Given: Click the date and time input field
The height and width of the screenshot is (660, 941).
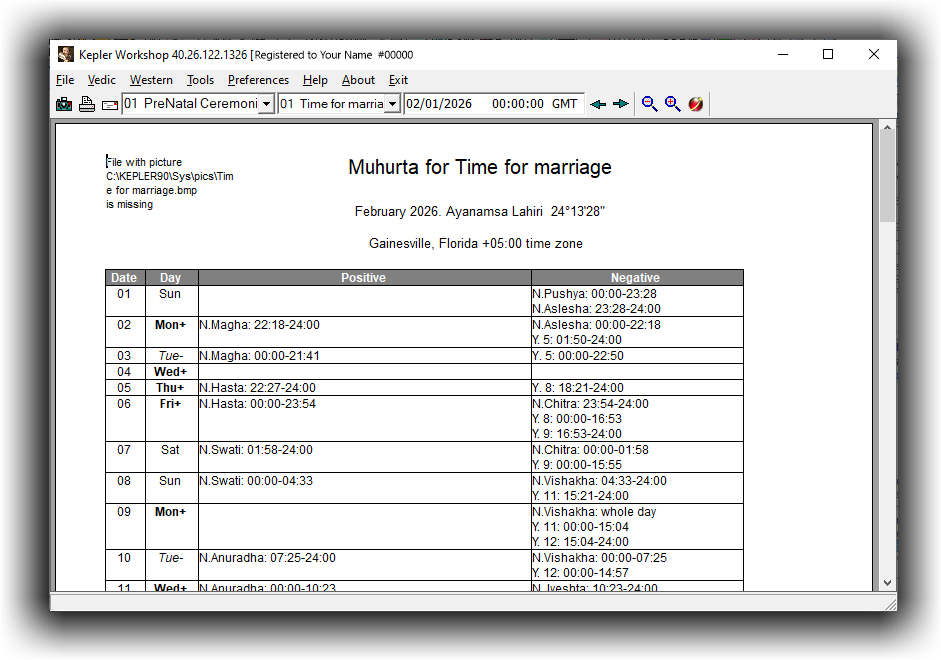Looking at the screenshot, I should (x=493, y=104).
